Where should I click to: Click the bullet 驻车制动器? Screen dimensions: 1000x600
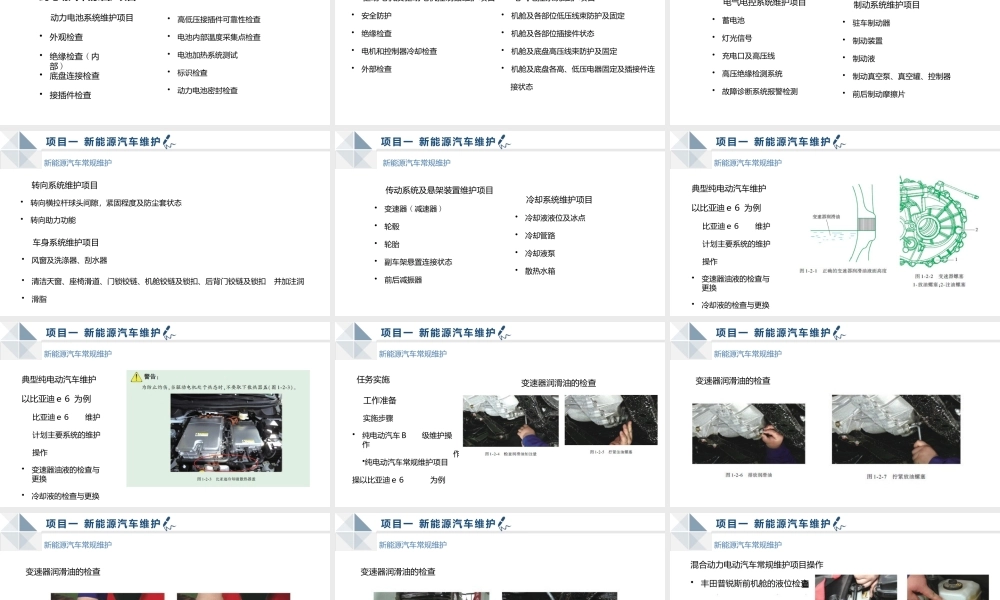pyautogui.click(x=871, y=23)
